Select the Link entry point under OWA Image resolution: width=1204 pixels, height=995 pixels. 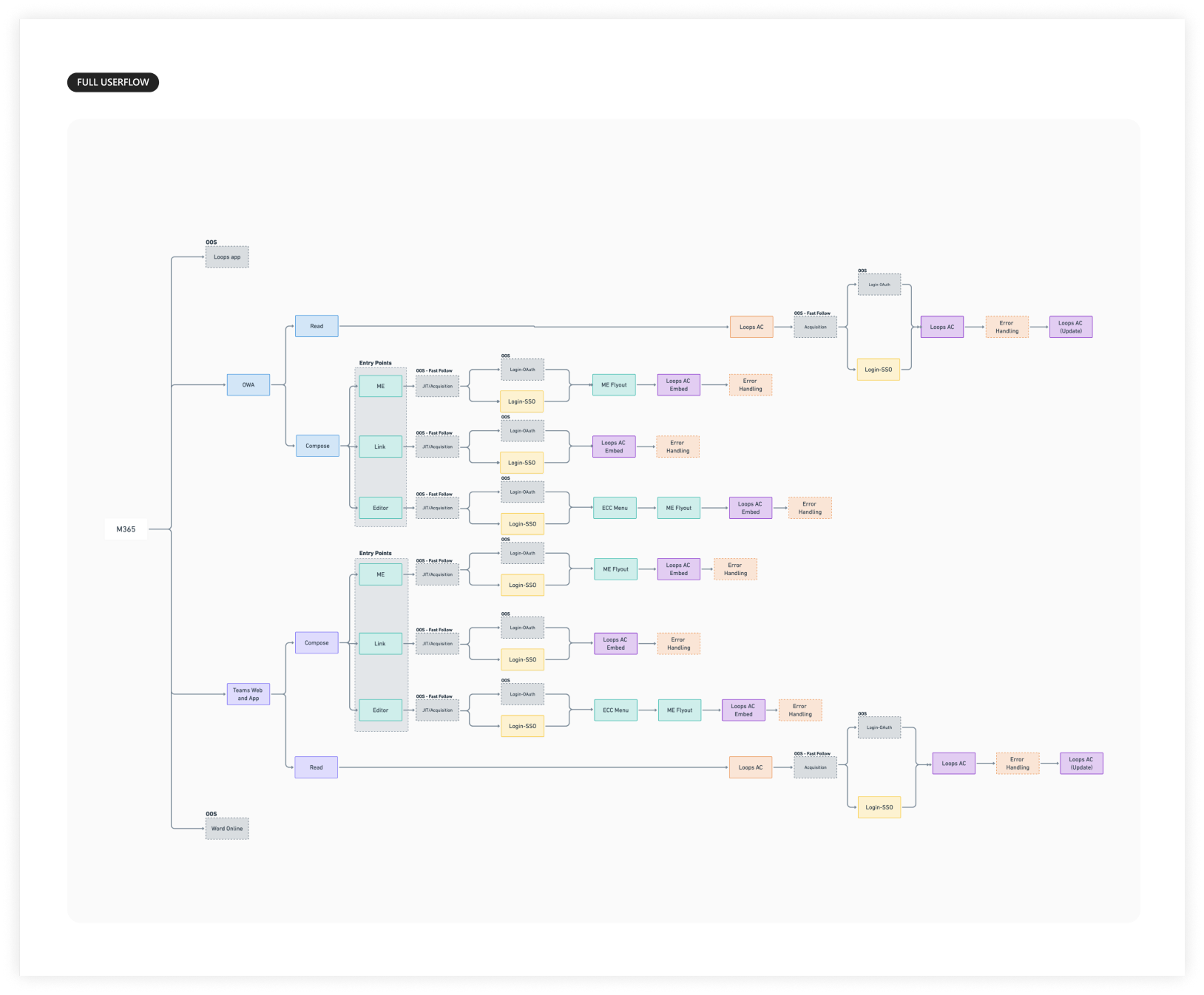380,446
